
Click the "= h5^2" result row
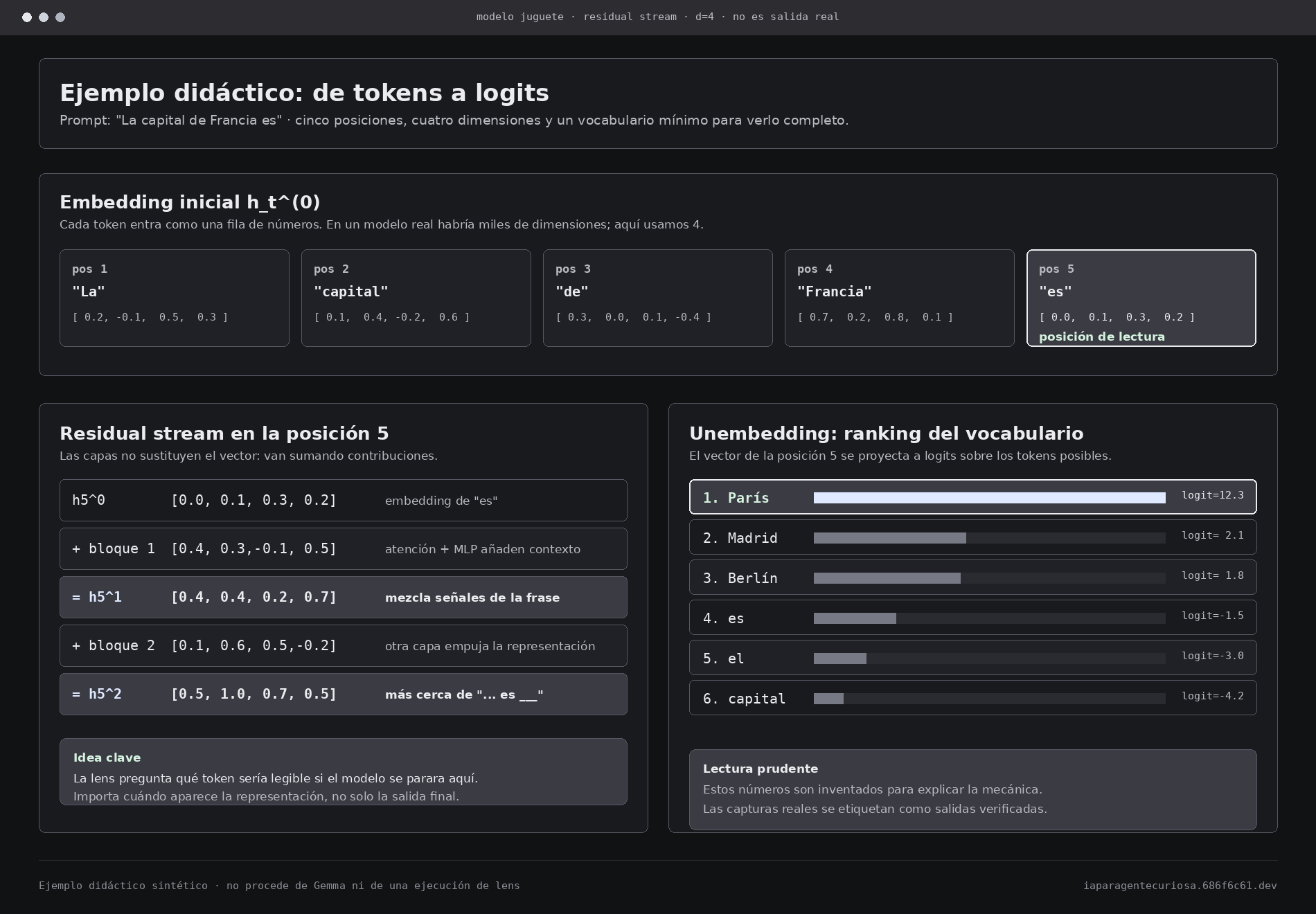(x=344, y=694)
